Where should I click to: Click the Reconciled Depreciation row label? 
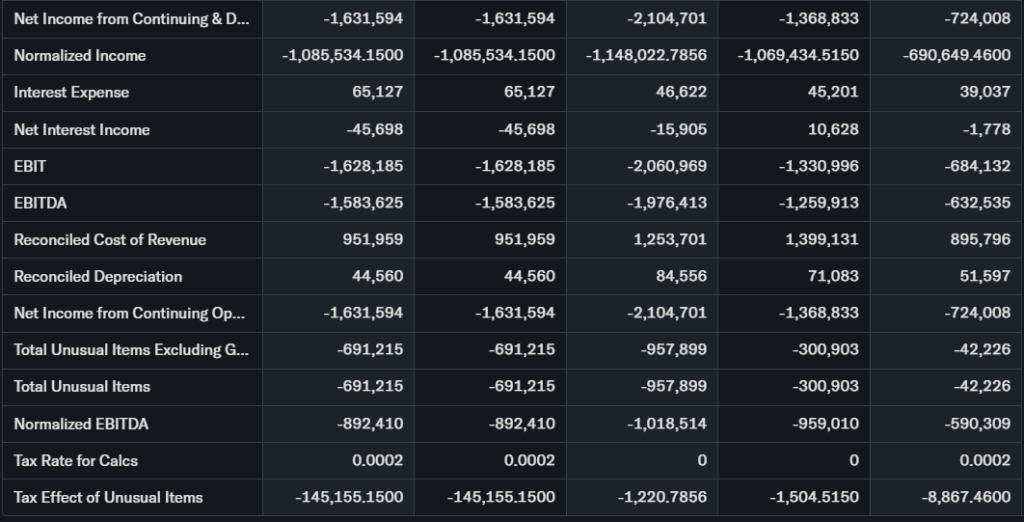(98, 277)
